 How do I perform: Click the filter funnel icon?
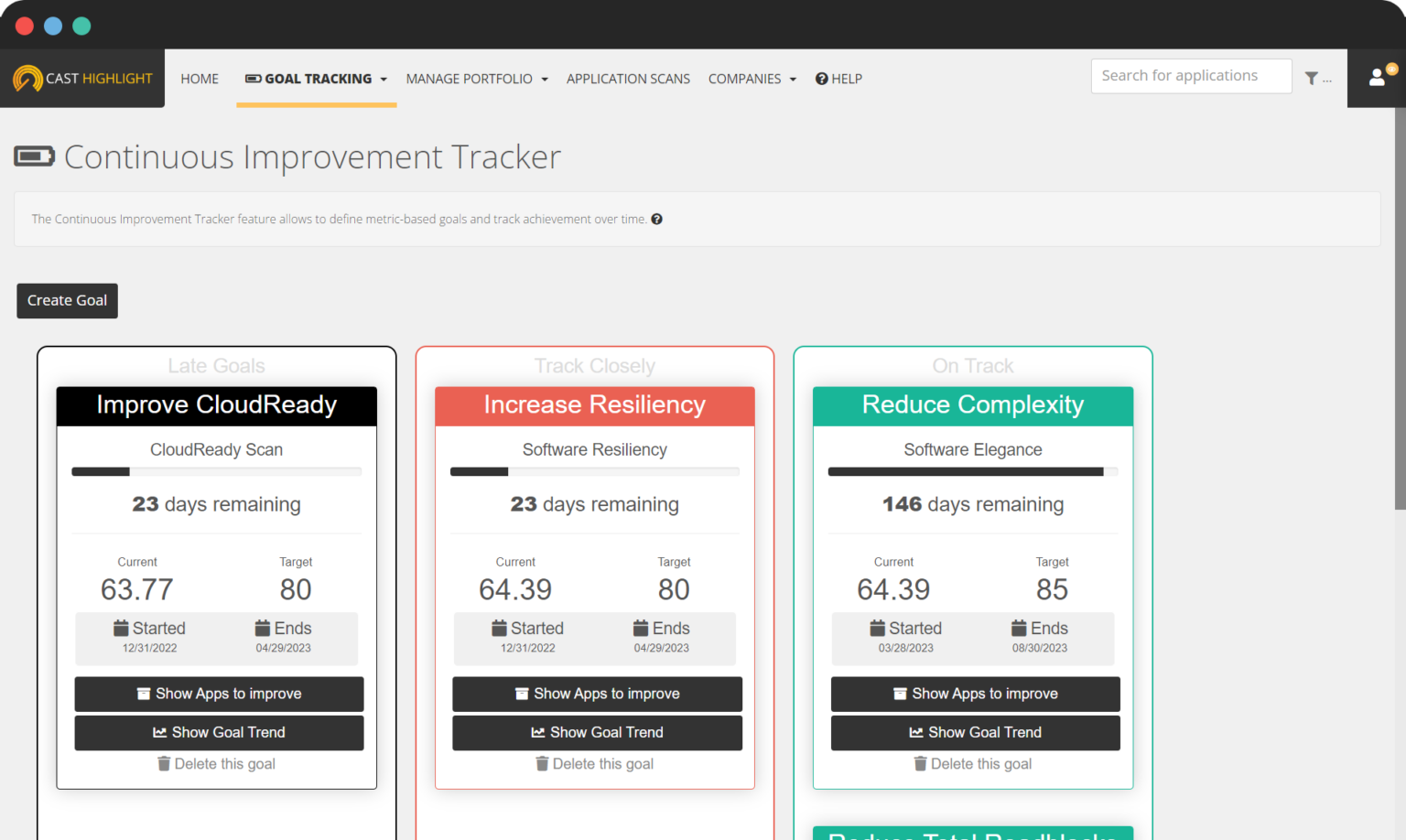pos(1311,79)
